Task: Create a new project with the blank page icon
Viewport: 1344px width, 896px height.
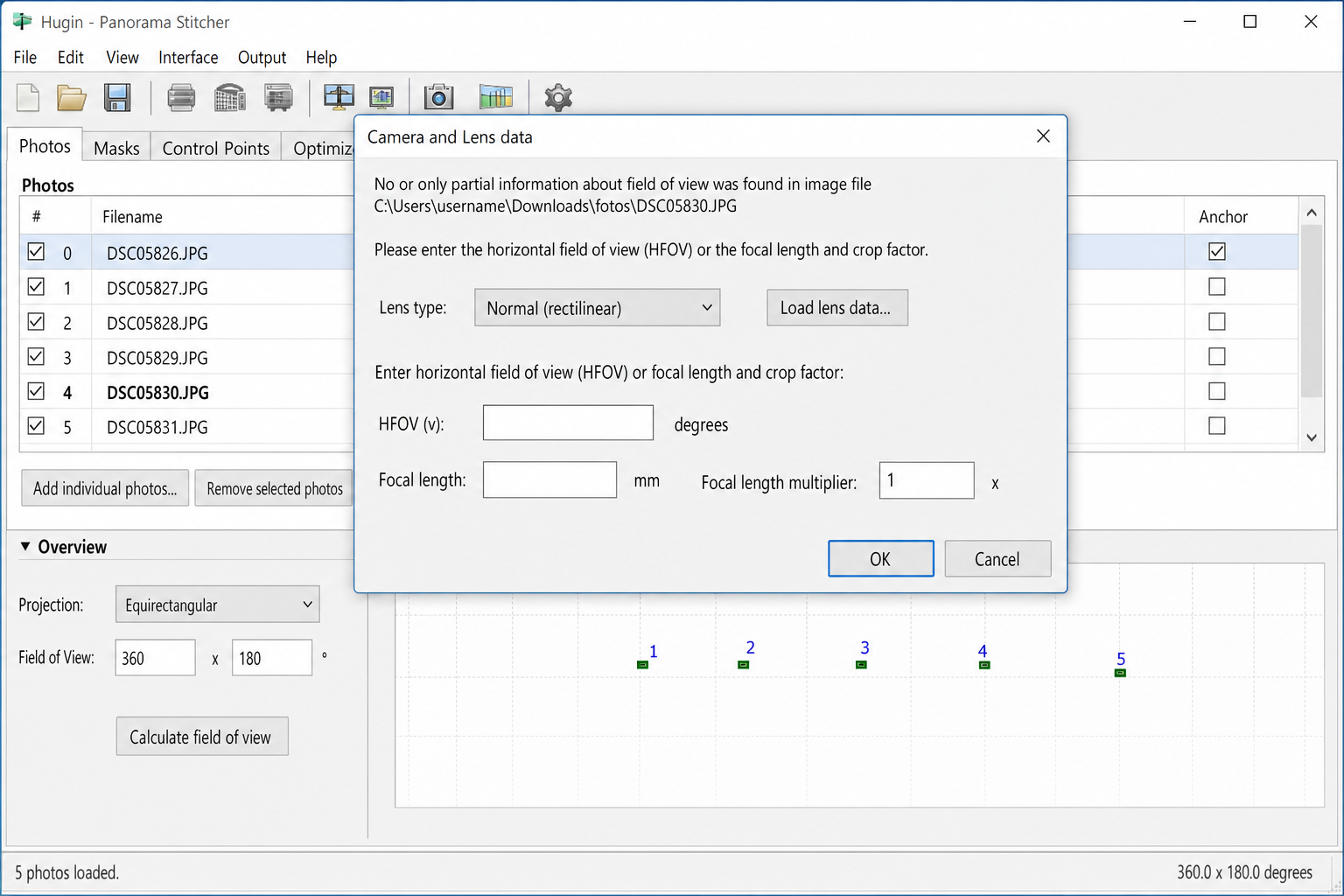Action: point(28,97)
